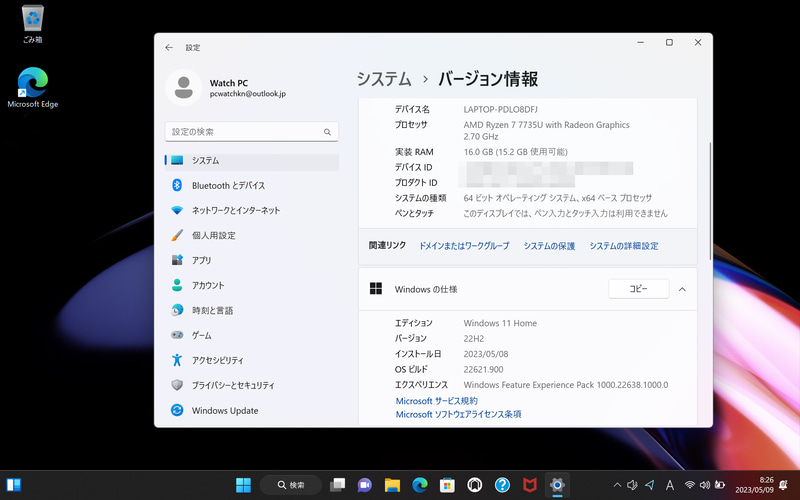Click the location arrow tray icon
800x500 pixels.
coord(649,485)
